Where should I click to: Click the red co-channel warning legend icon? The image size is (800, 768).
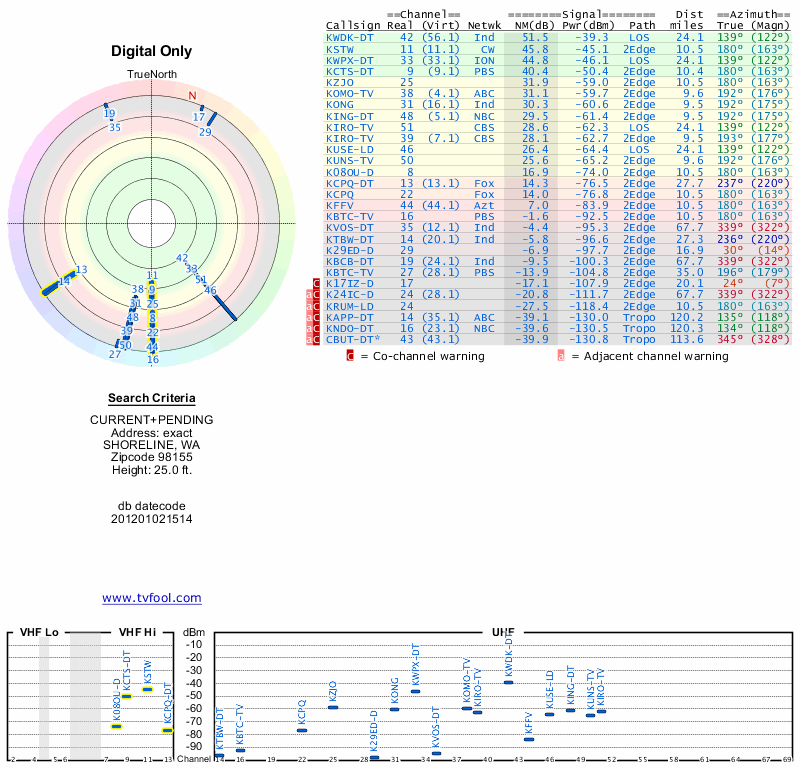tap(350, 355)
